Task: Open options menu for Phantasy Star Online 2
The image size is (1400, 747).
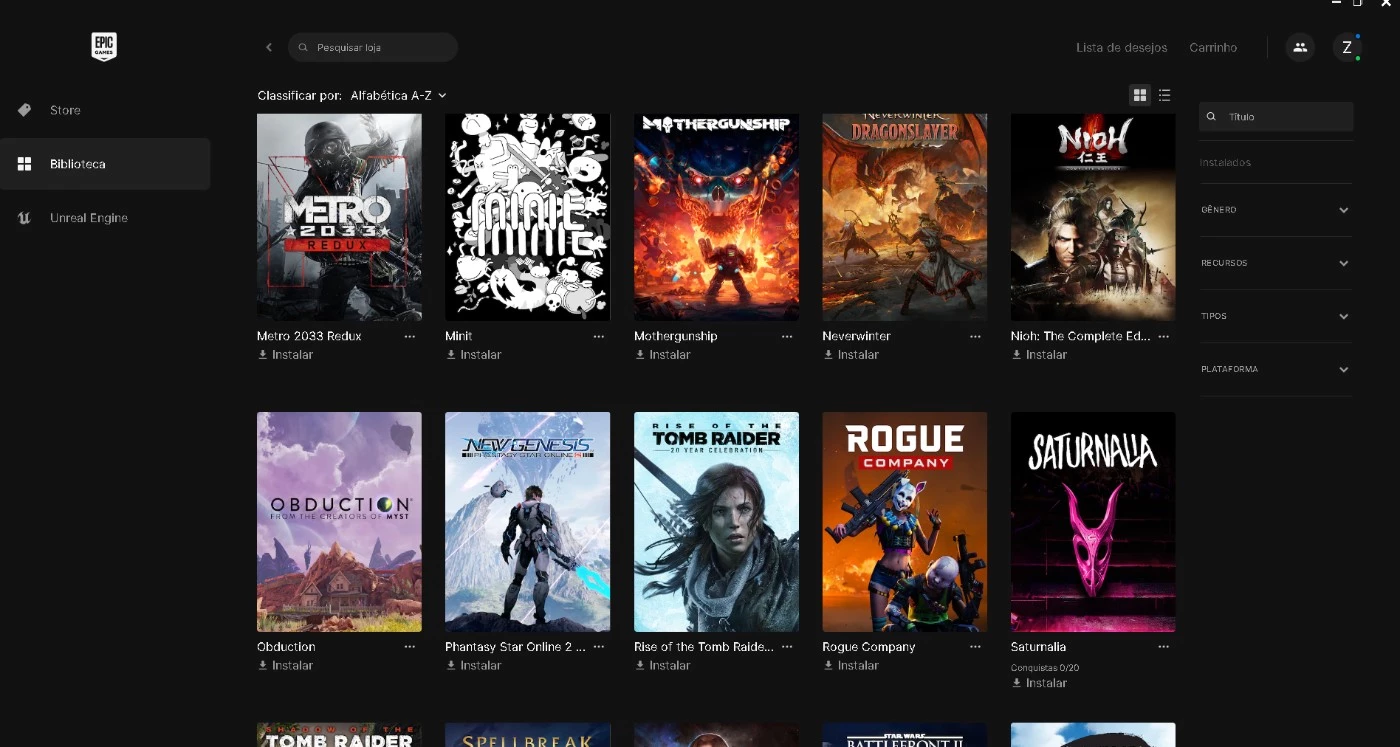Action: 599,647
